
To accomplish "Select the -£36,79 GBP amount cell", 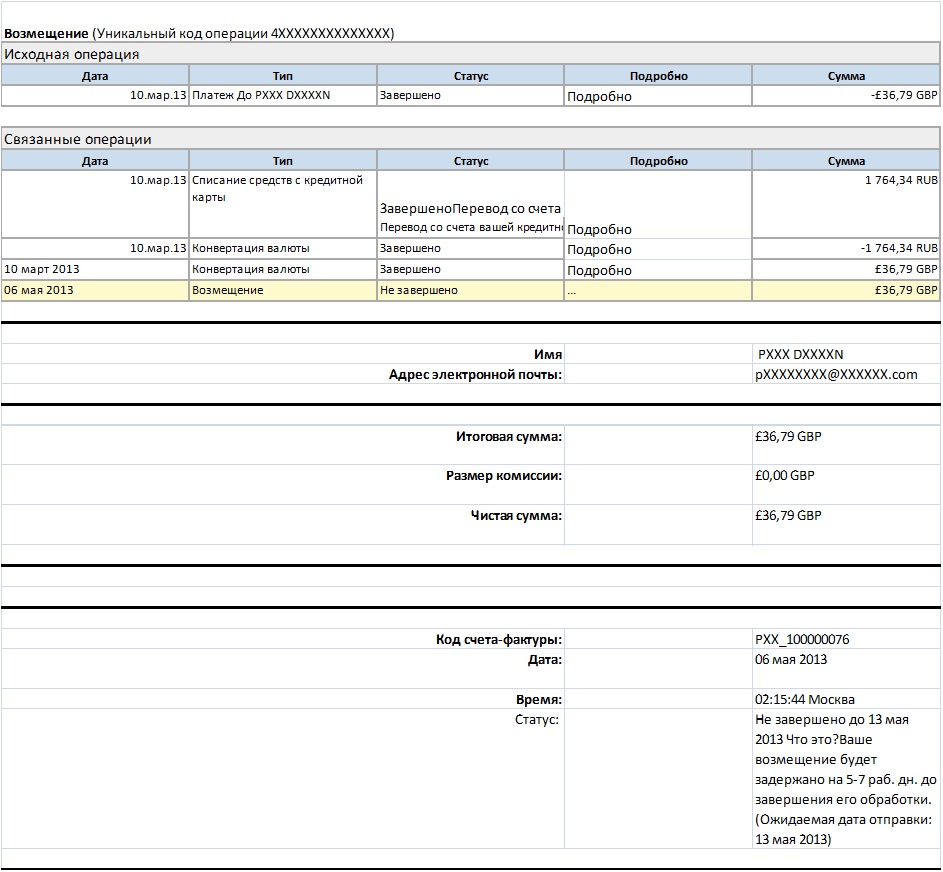I will [x=903, y=95].
